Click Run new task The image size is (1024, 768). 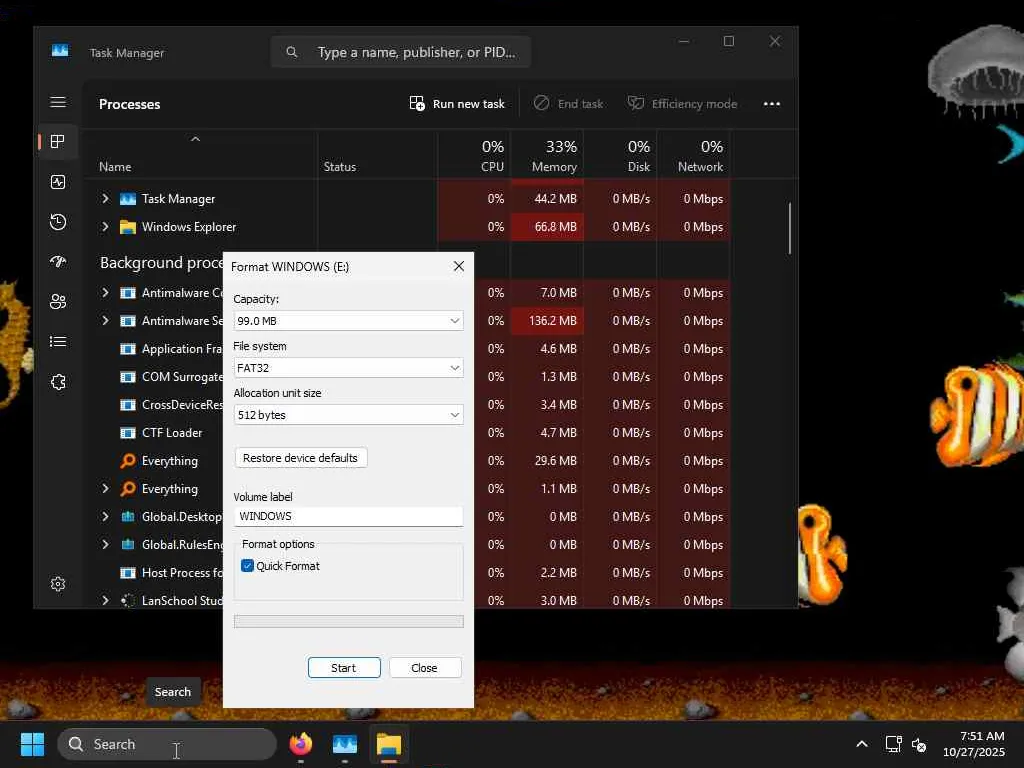point(457,104)
